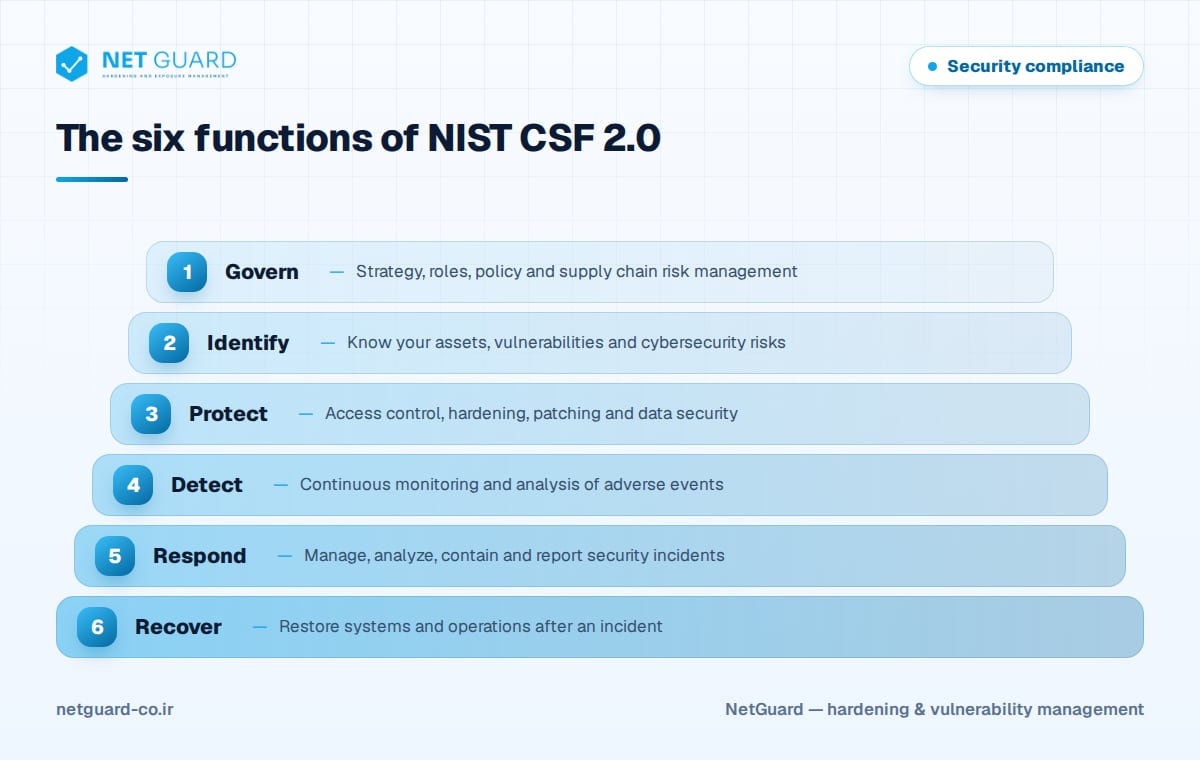1200x760 pixels.
Task: Click 'Access control, hardening, patching and data security'
Action: [531, 413]
